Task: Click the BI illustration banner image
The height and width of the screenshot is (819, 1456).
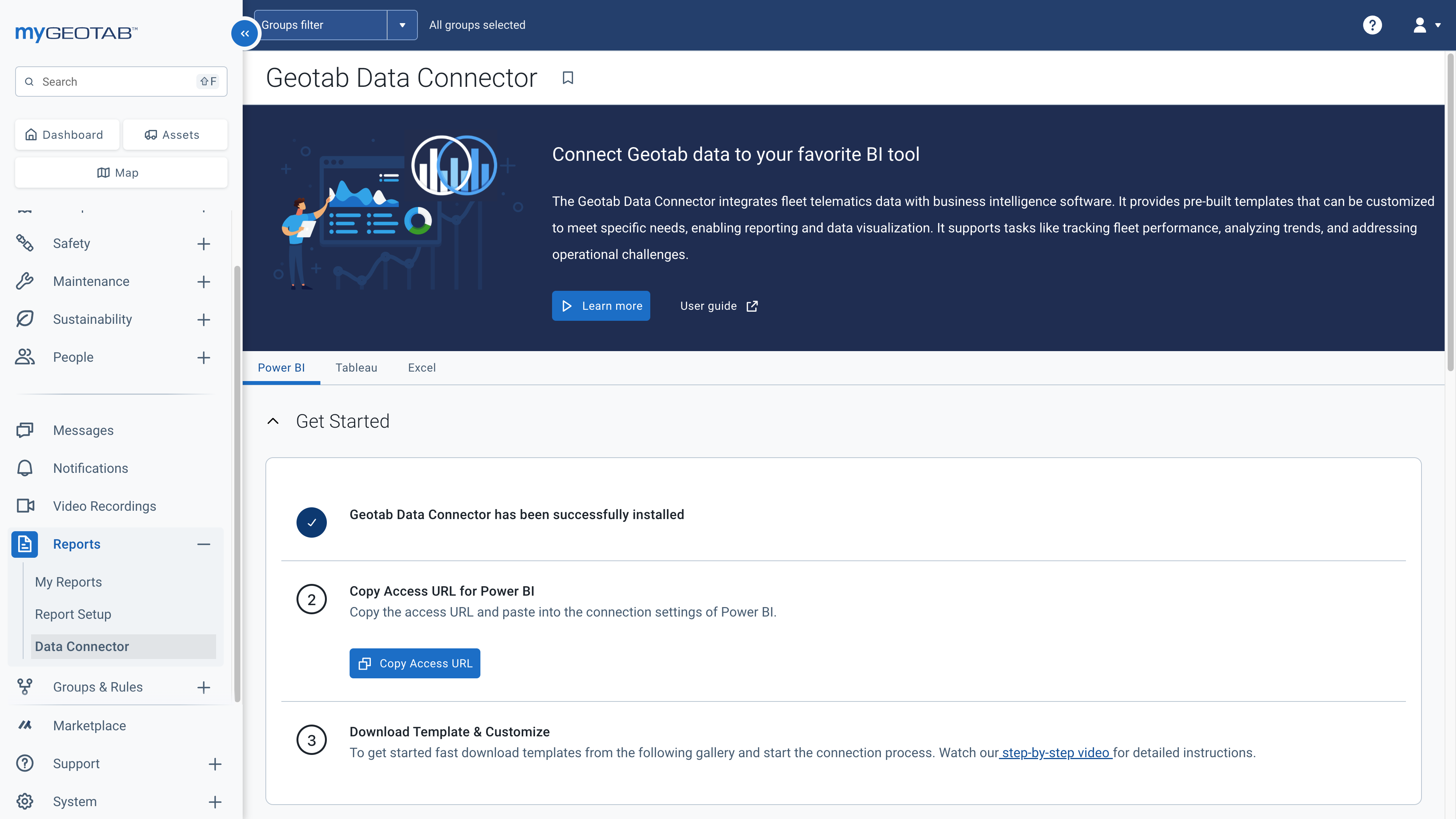Action: pos(399,212)
